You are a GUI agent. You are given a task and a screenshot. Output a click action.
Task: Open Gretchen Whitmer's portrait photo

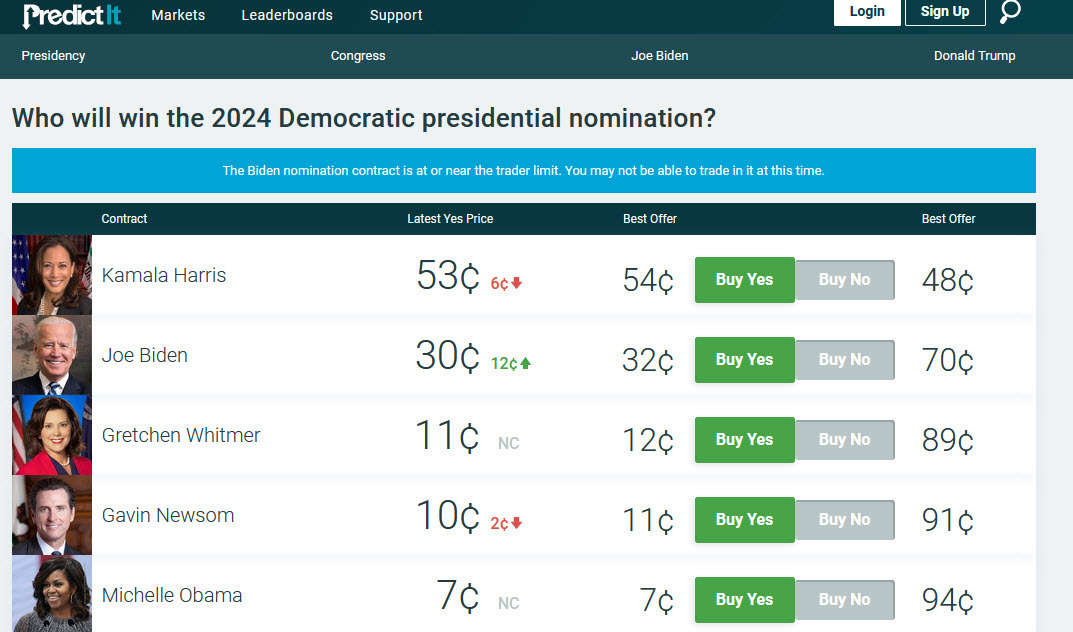pos(52,435)
